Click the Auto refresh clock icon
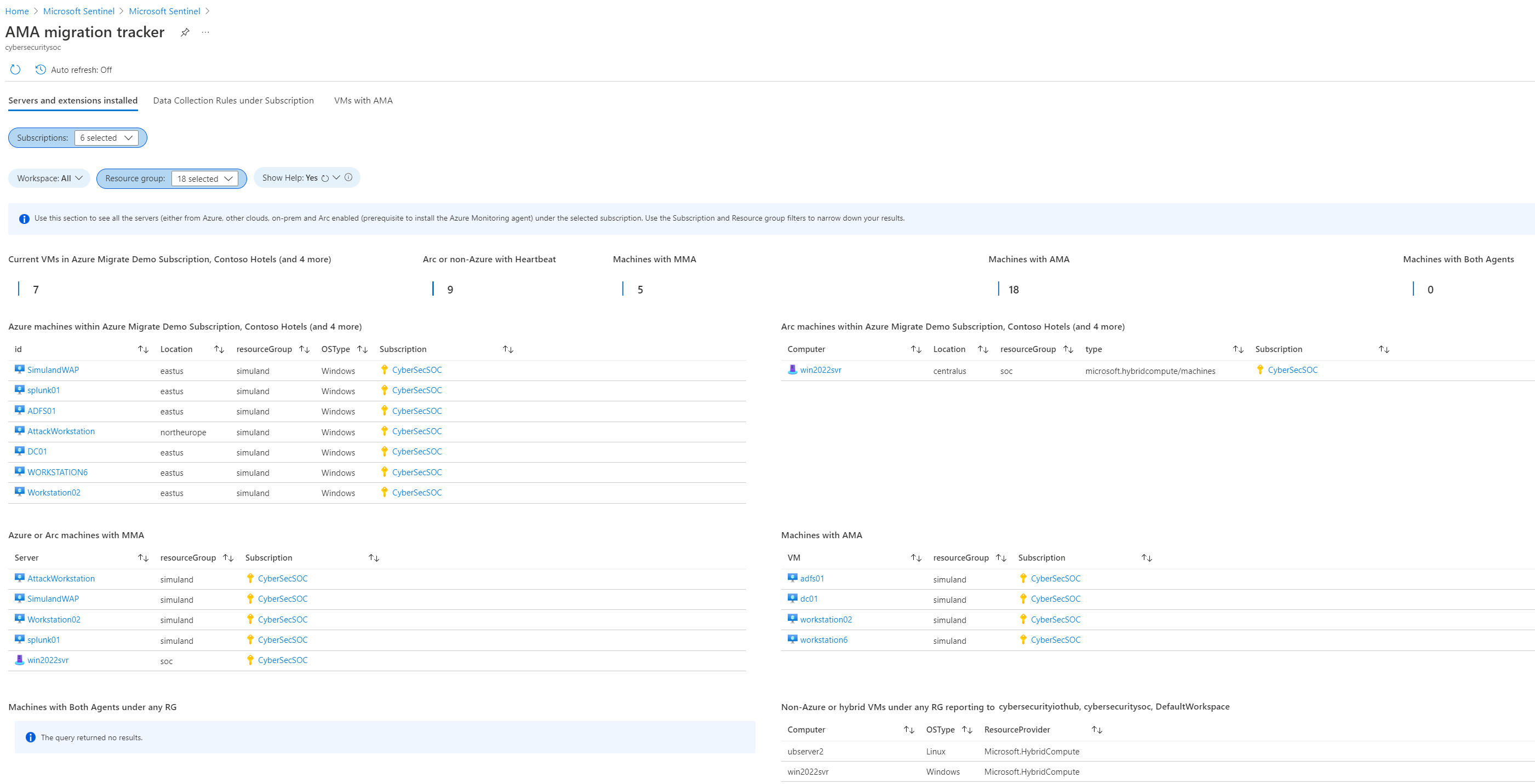The height and width of the screenshot is (784, 1535). point(41,70)
